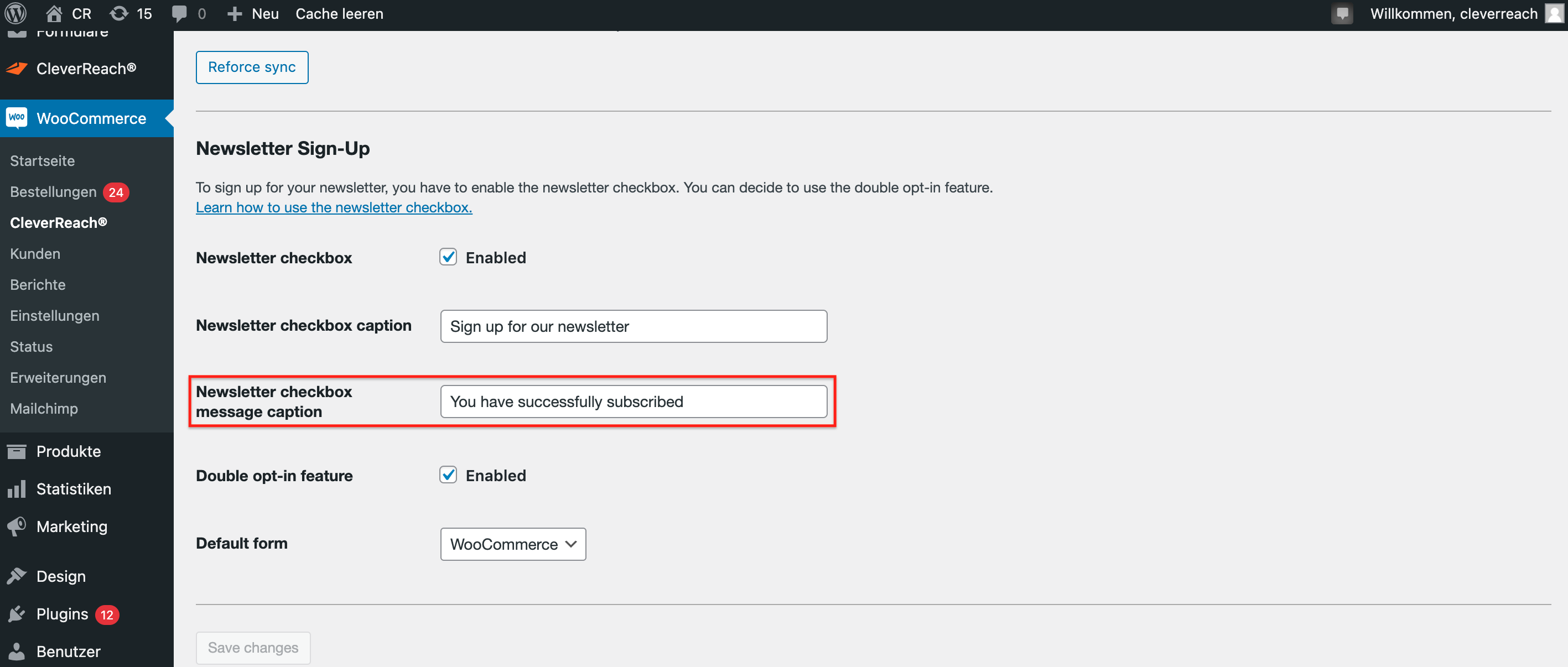The height and width of the screenshot is (667, 1568).
Task: Open the notification icon beside Willkommen
Action: [1342, 13]
